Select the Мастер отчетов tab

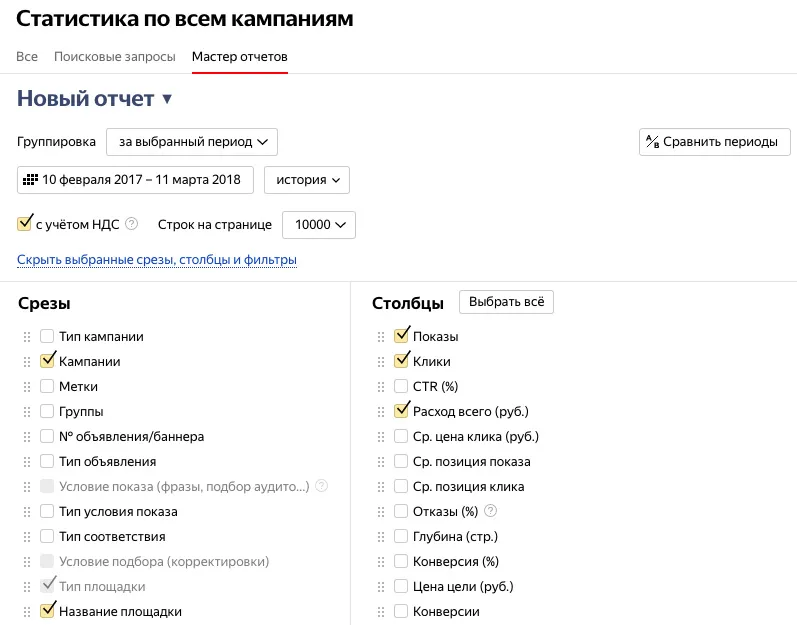coord(240,56)
